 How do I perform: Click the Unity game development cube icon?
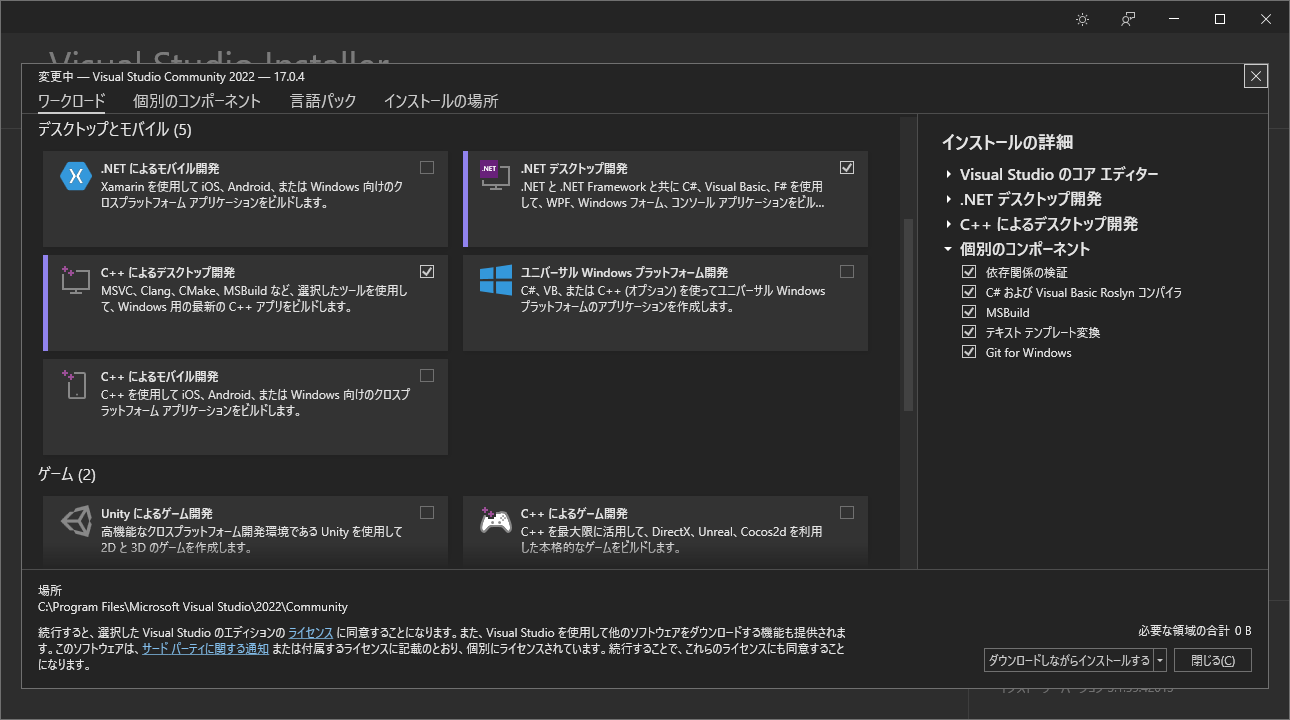point(76,521)
